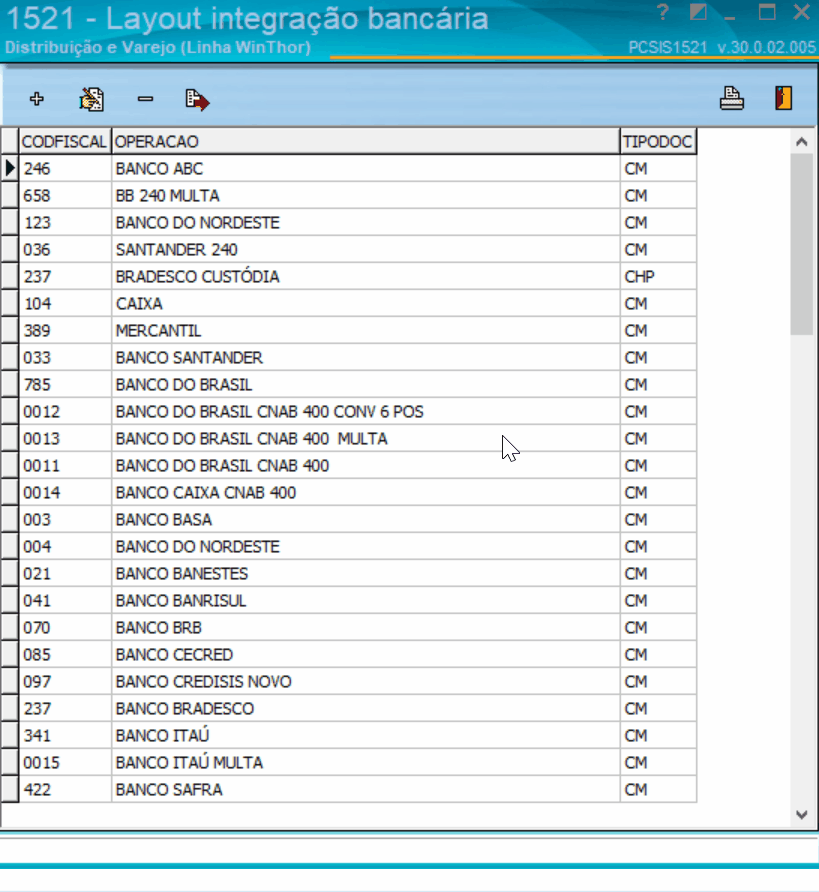Click the contrast square icon in title bar

(698, 12)
